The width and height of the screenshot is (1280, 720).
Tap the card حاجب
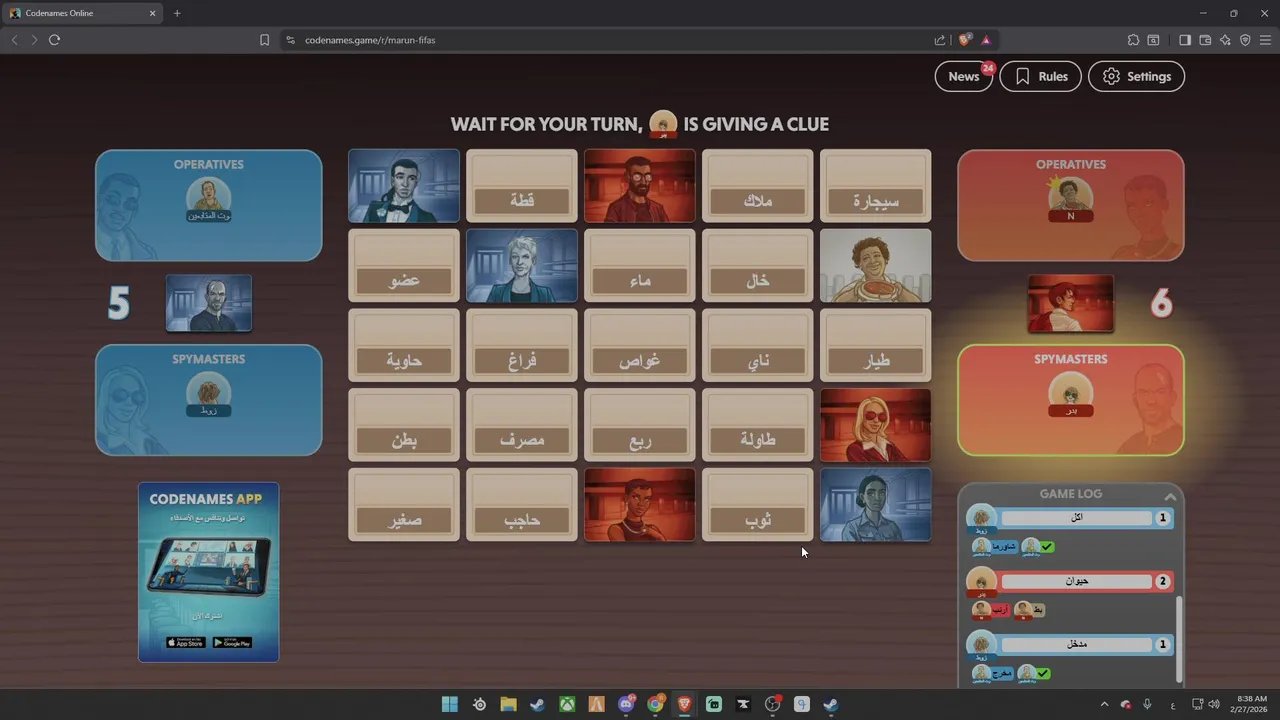coord(522,505)
